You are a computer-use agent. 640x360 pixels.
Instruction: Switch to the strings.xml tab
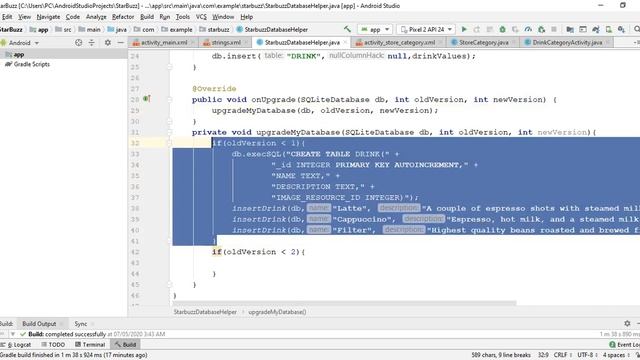tap(225, 42)
